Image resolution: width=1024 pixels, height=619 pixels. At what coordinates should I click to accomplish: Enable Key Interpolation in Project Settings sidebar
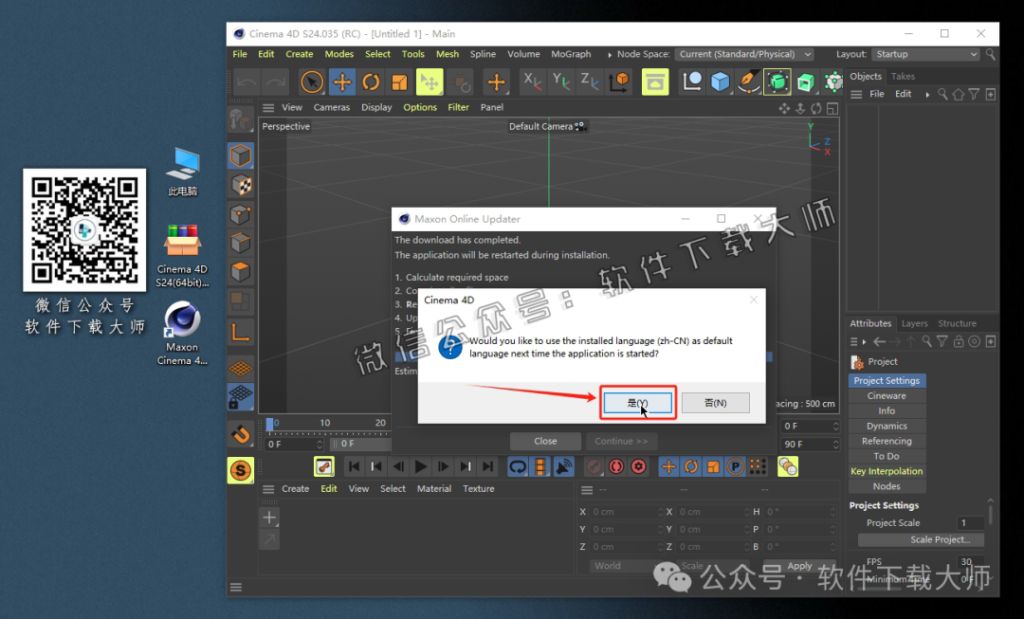click(x=887, y=471)
